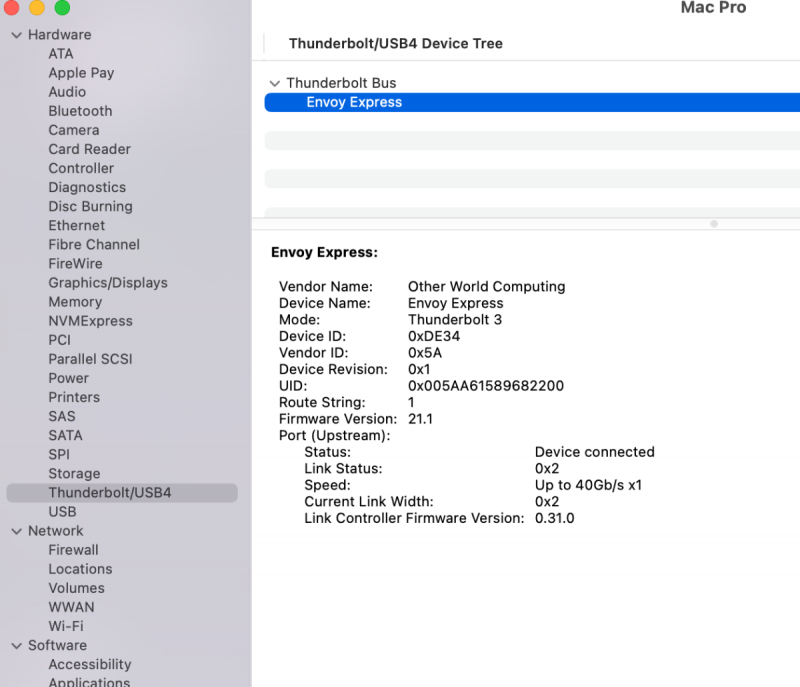This screenshot has width=800, height=687.
Task: Select Disc Burning in sidebar
Action: (x=90, y=206)
